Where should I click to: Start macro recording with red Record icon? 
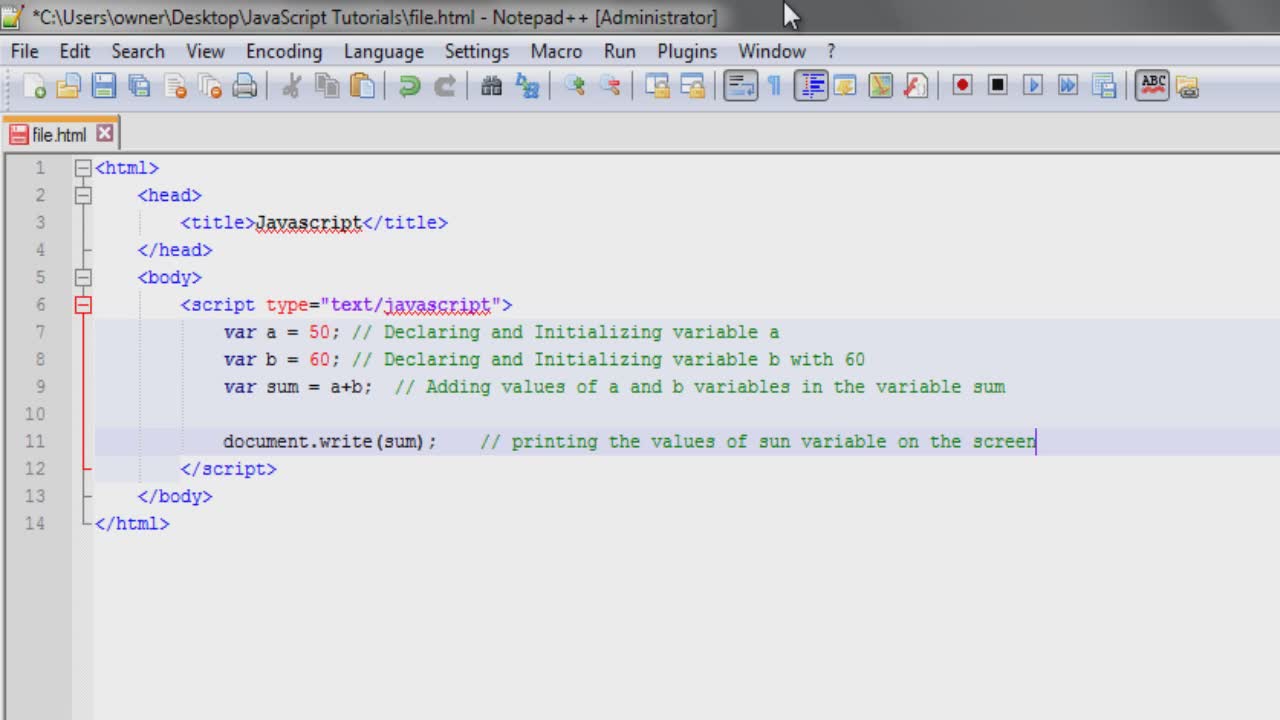pos(962,86)
